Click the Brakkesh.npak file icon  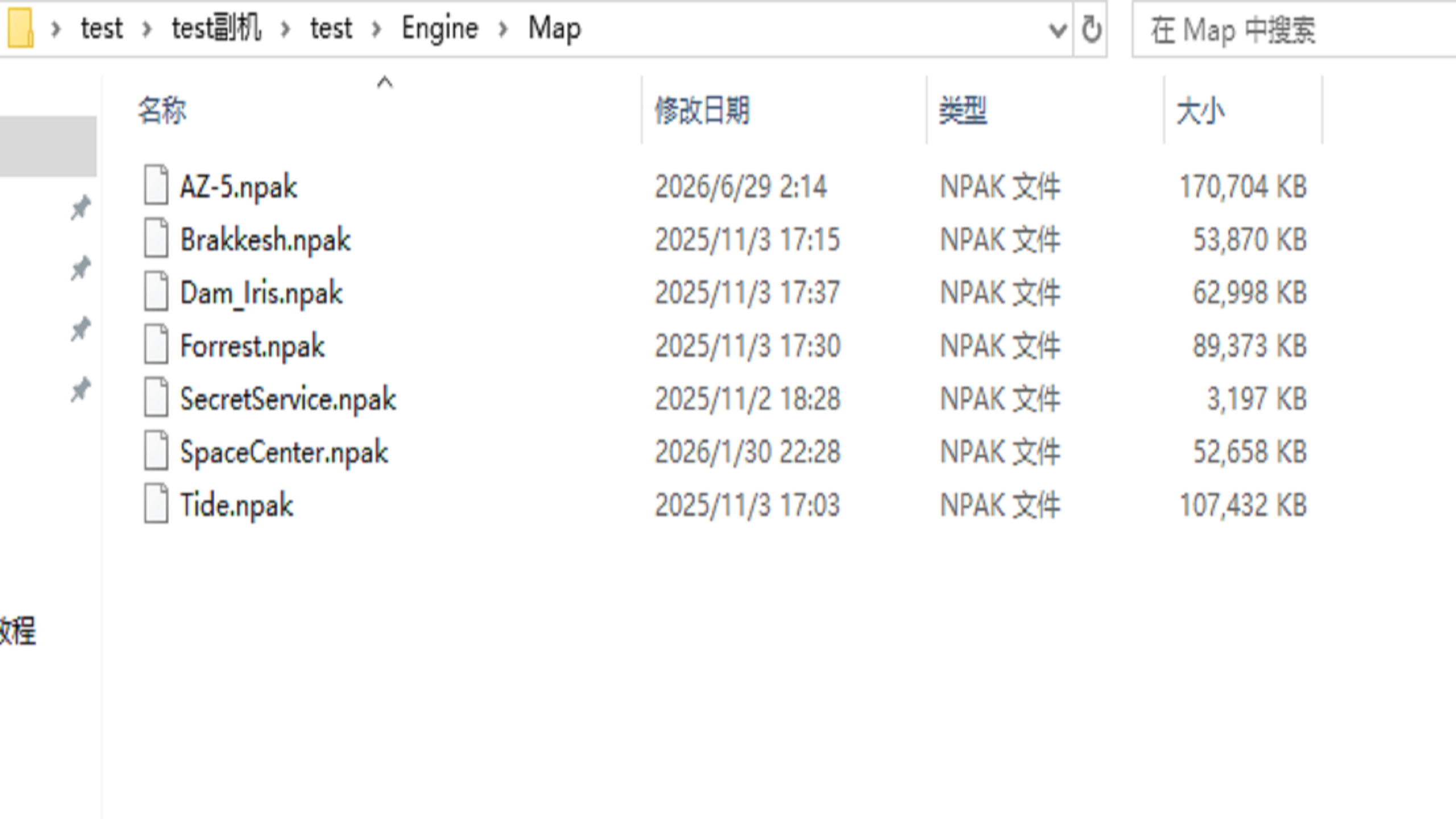coord(156,238)
